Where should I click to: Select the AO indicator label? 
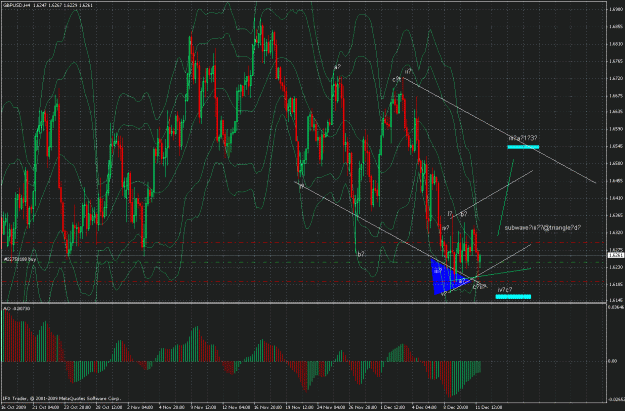point(16,309)
